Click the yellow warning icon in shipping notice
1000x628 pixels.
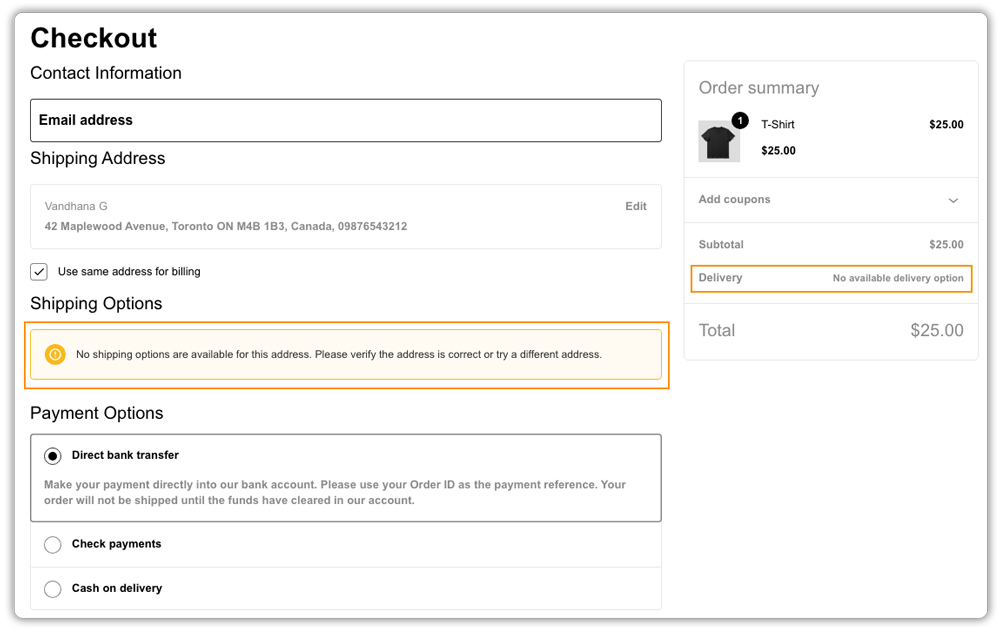[55, 354]
